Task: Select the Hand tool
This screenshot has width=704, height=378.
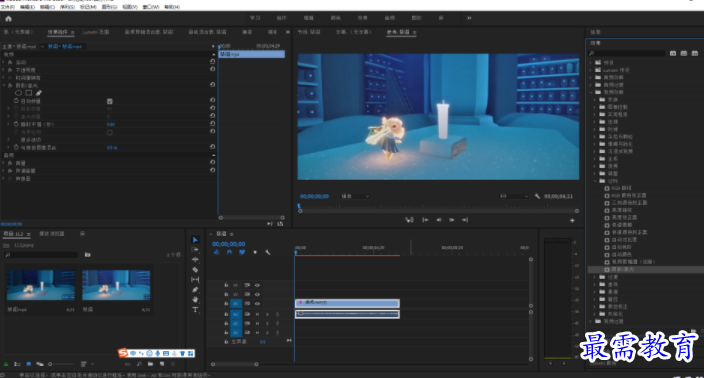Action: 195,299
